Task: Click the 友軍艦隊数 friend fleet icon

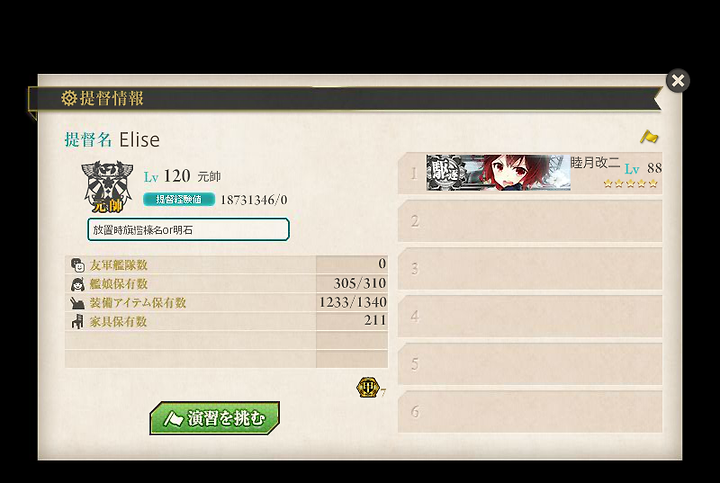Action: pos(78,265)
